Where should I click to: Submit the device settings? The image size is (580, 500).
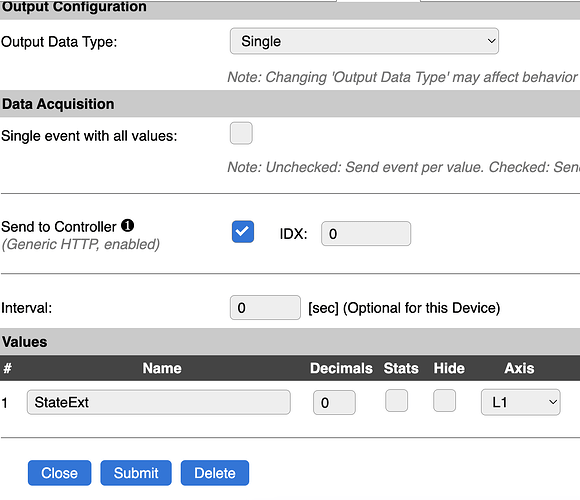136,473
